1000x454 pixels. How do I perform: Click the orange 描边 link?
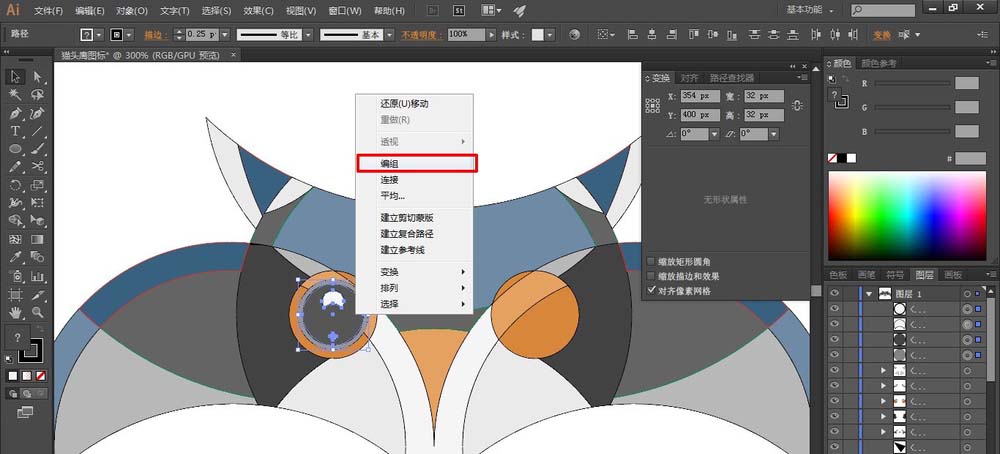click(x=154, y=35)
